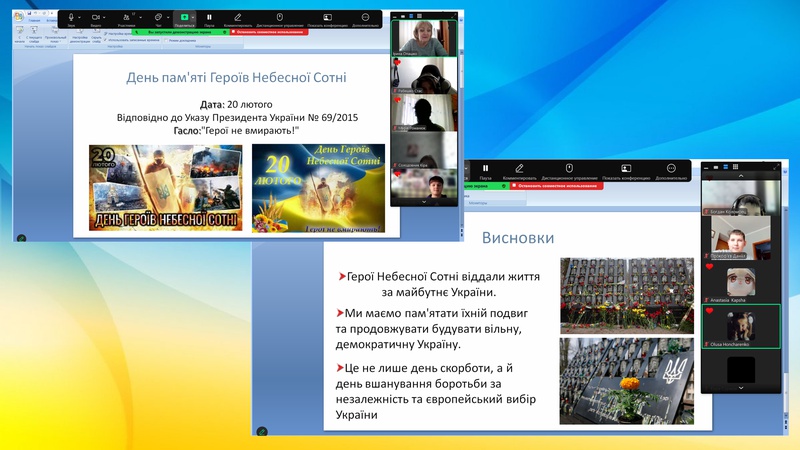Image resolution: width=800 pixels, height=450 pixels.
Task: Select blue strip view icon in lower video panel
Action: (x=726, y=167)
